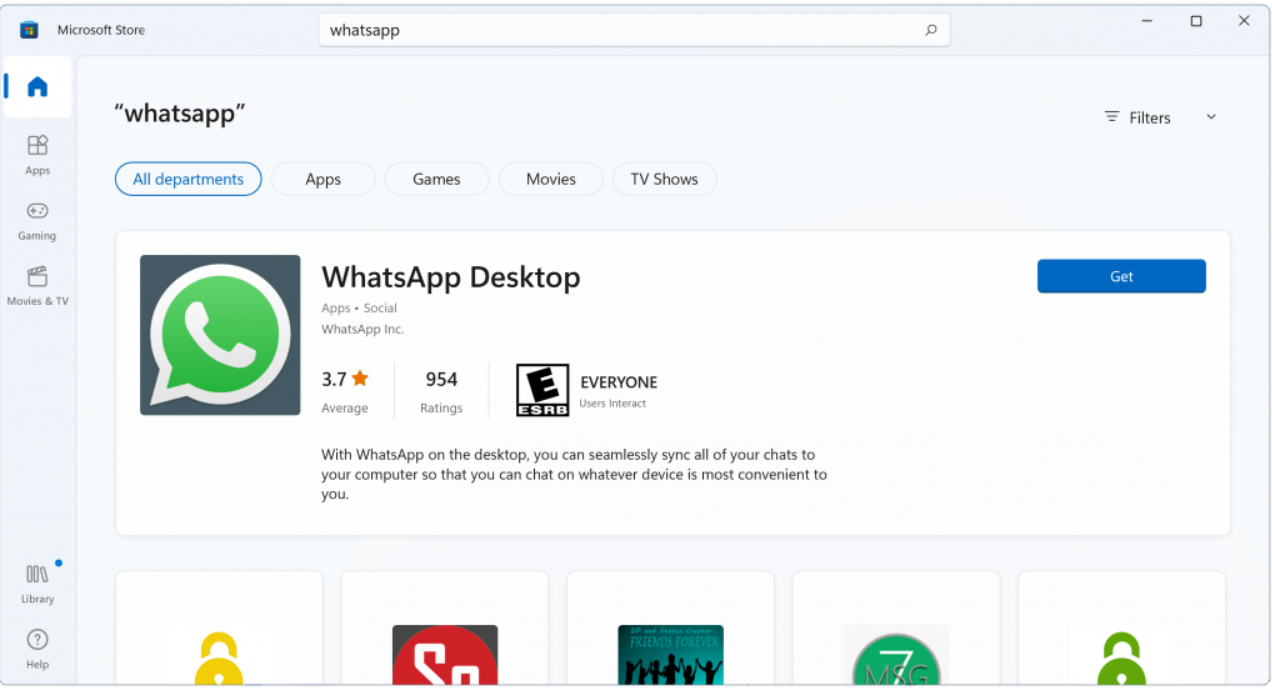Open the WhatsApp Desktop title
This screenshot has width=1272, height=692.
(x=451, y=277)
